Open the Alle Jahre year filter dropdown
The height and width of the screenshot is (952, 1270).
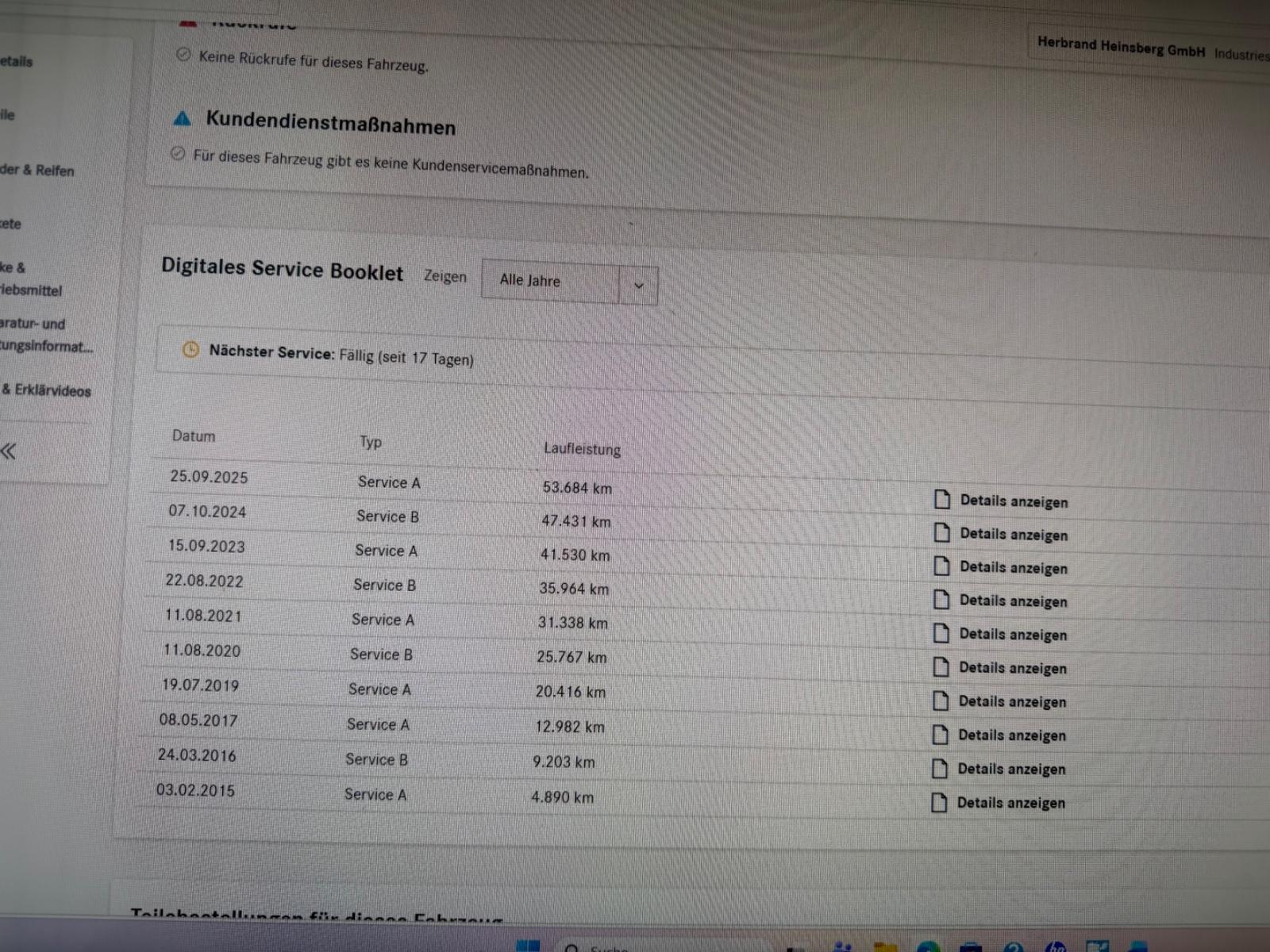[x=569, y=282]
